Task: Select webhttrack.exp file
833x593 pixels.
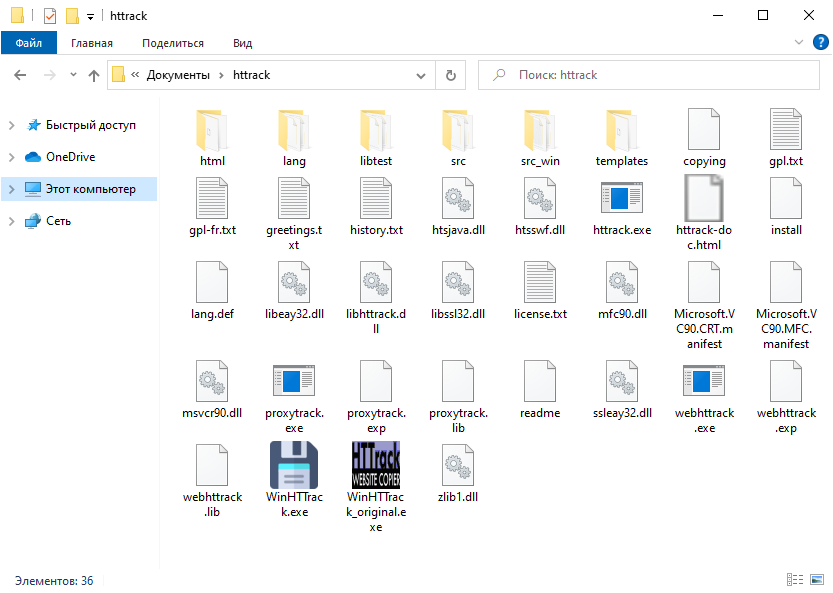Action: tap(786, 397)
